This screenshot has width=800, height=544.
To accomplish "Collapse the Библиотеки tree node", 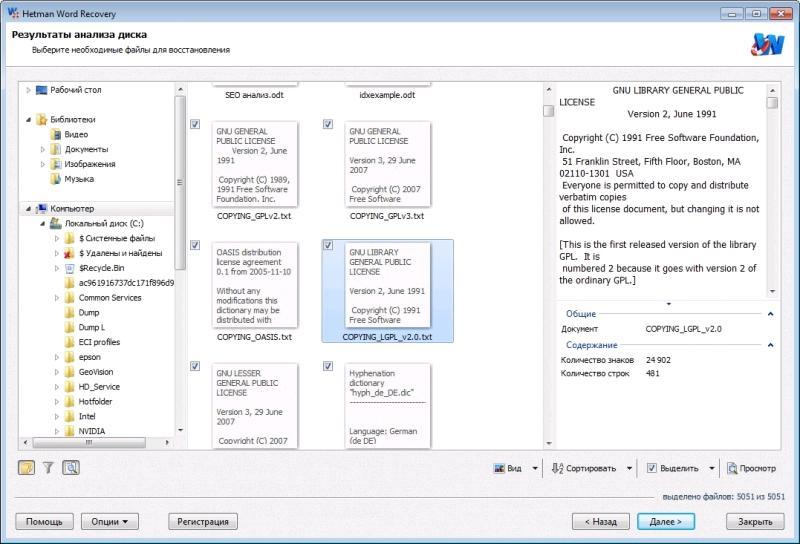I will pyautogui.click(x=29, y=119).
